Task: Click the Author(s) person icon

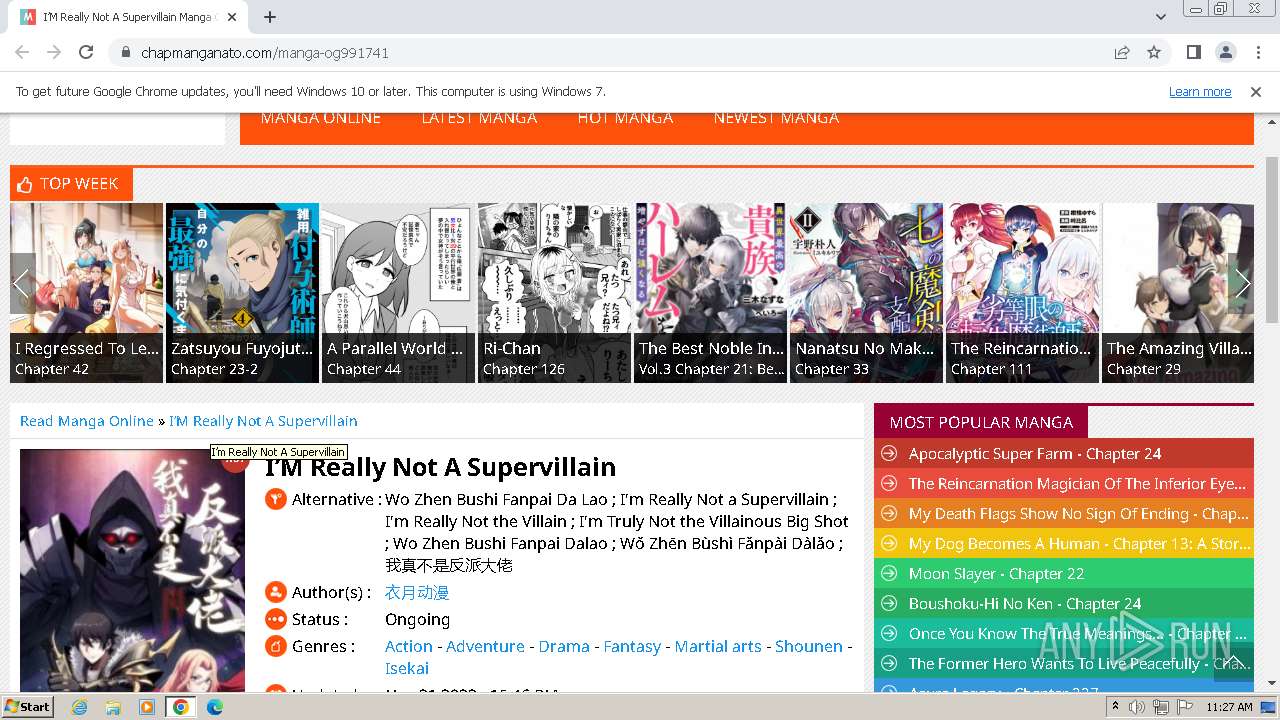Action: pos(276,592)
